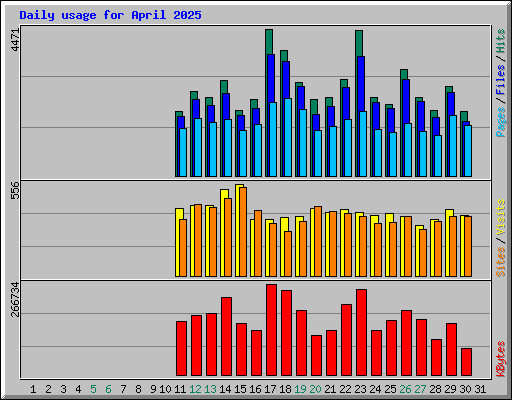512x400 pixels.
Task: Select the green hits bar for day 23
Action: click(x=359, y=43)
